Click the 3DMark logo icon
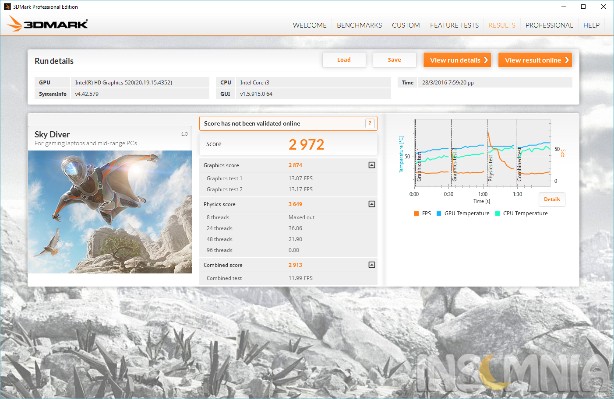This screenshot has width=614, height=399. [x=15, y=24]
